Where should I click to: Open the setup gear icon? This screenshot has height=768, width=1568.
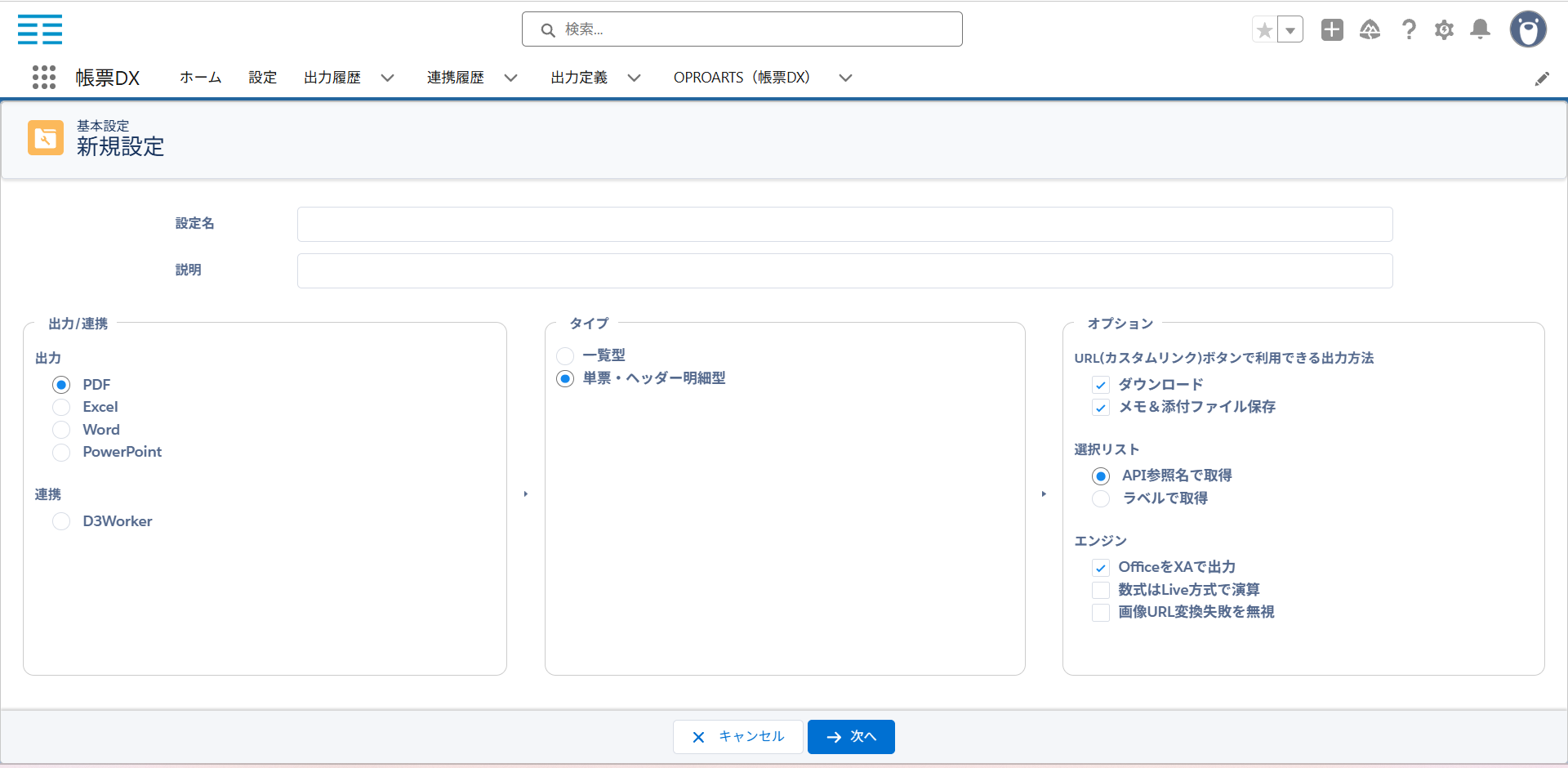[1444, 30]
